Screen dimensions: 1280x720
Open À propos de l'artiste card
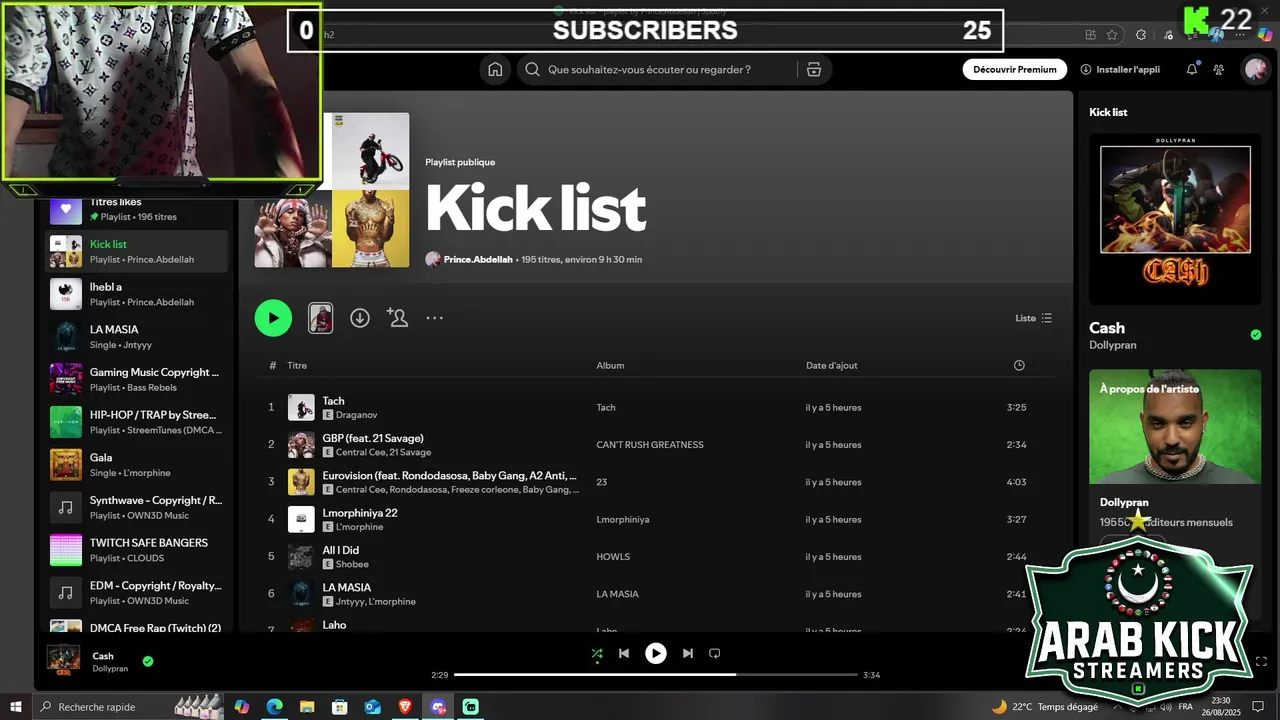click(1175, 427)
